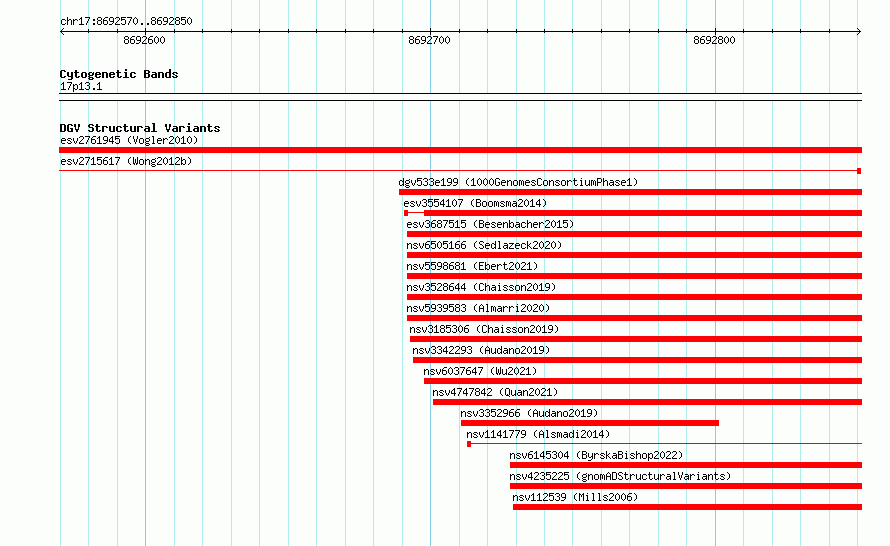Click the 17p13.1 cytogenetic band bar

click(x=460, y=97)
